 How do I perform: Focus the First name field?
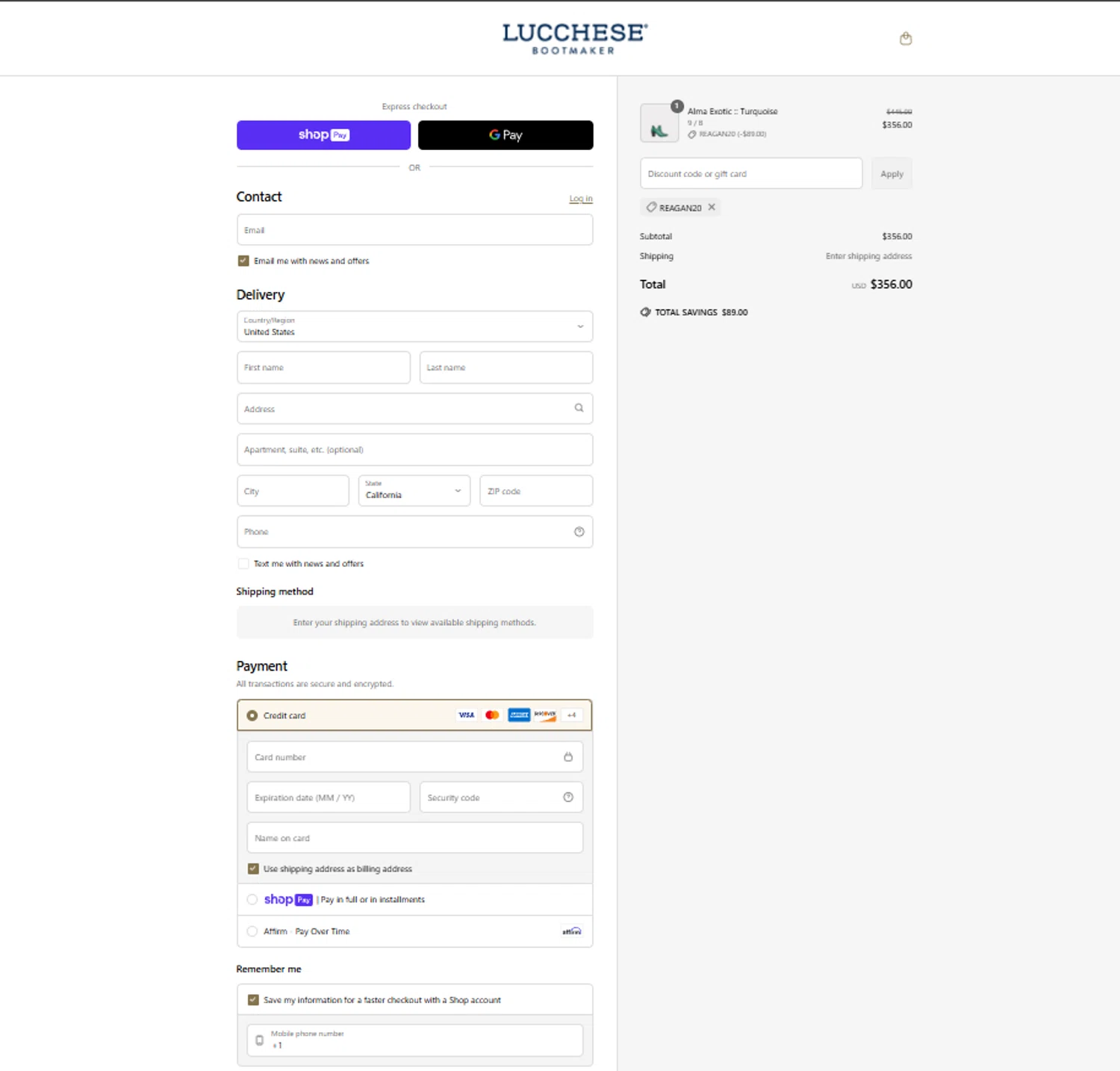click(x=323, y=367)
